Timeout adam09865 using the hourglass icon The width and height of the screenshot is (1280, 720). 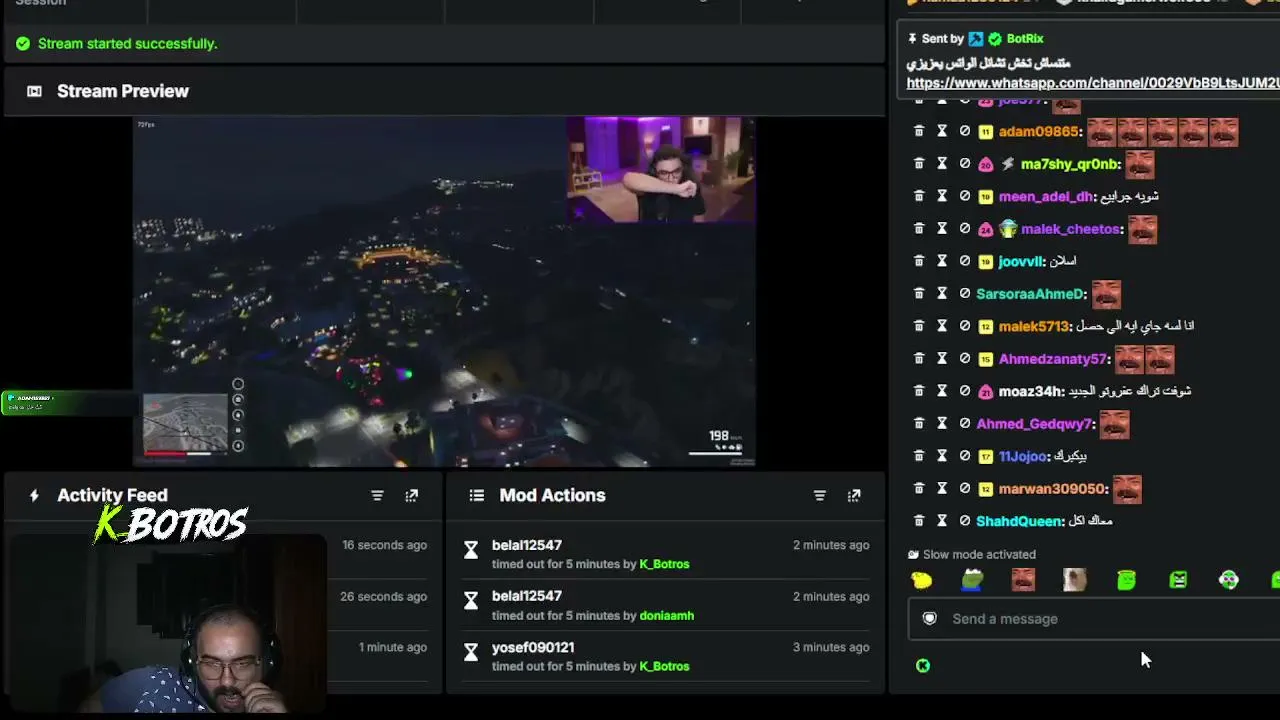pyautogui.click(x=942, y=131)
